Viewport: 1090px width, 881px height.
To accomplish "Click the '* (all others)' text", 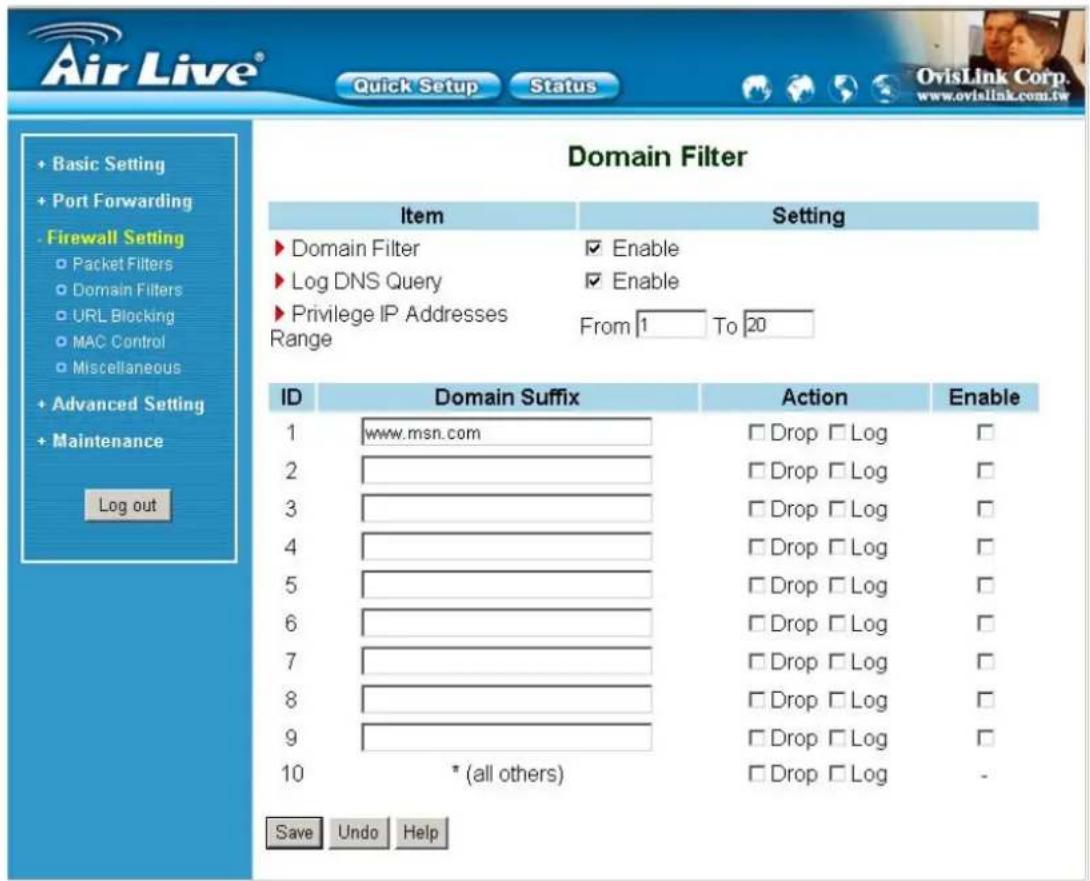I will [x=507, y=773].
